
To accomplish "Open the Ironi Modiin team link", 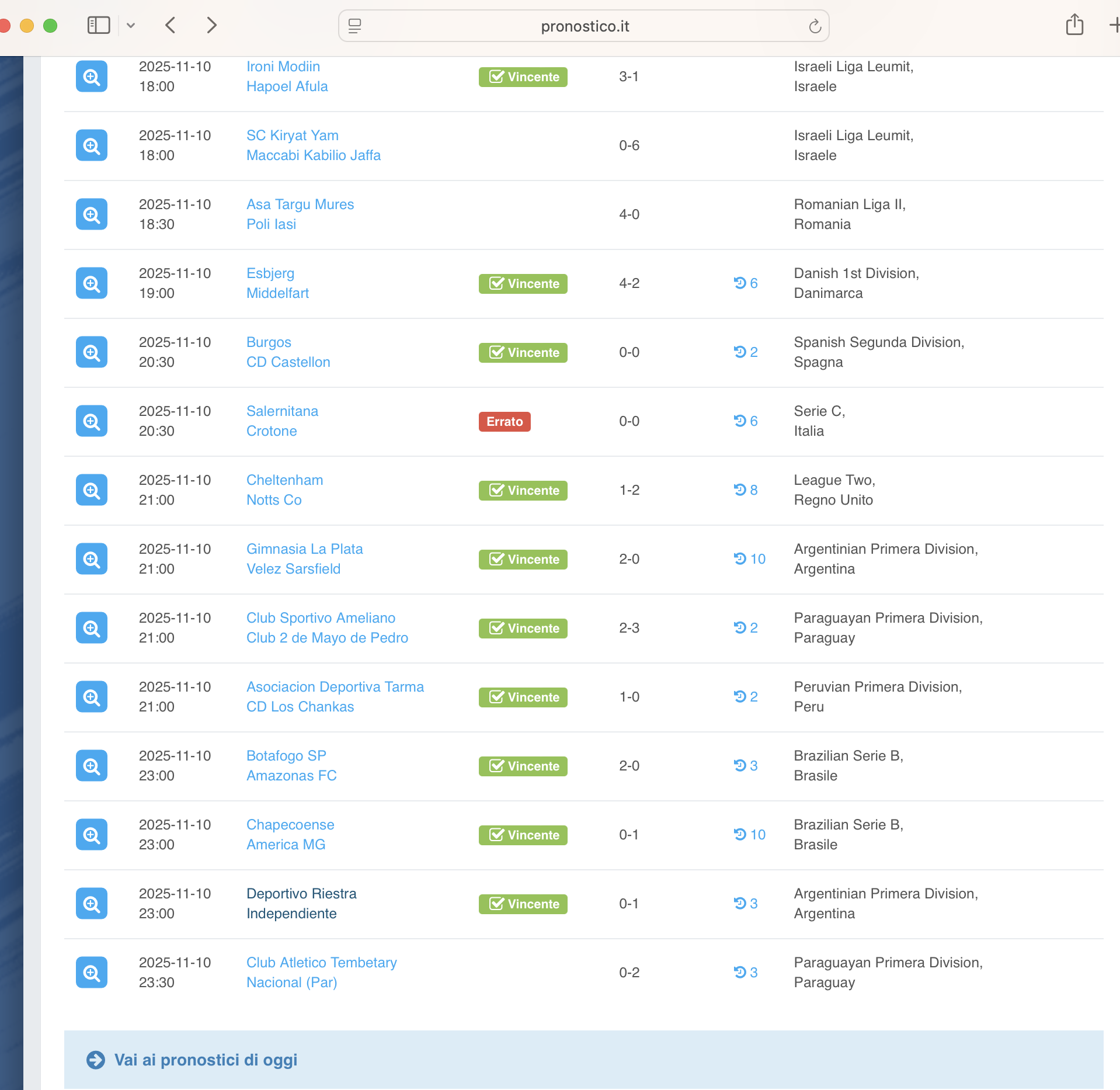I will (x=283, y=67).
